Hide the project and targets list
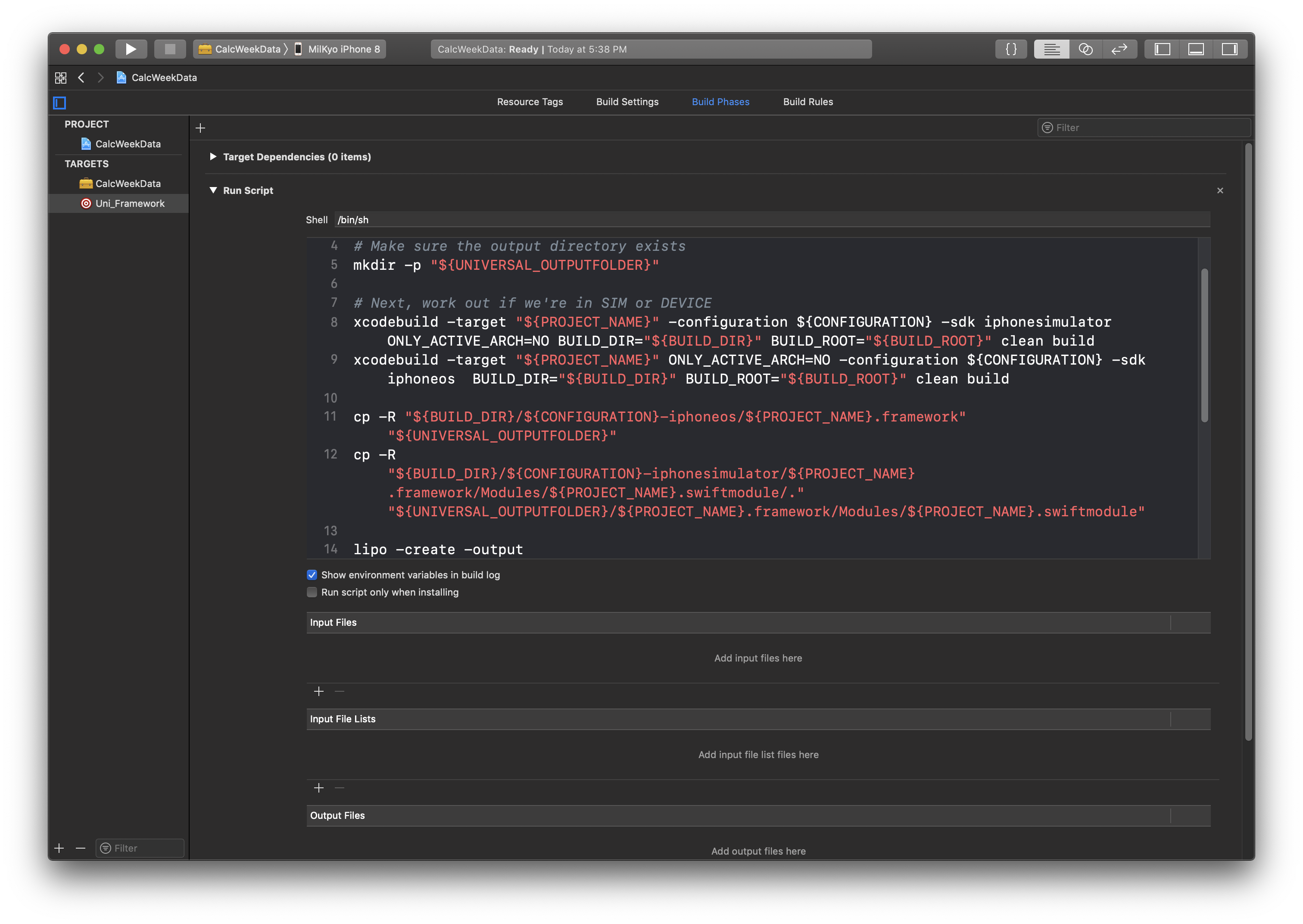This screenshot has width=1303, height=924. (60, 103)
